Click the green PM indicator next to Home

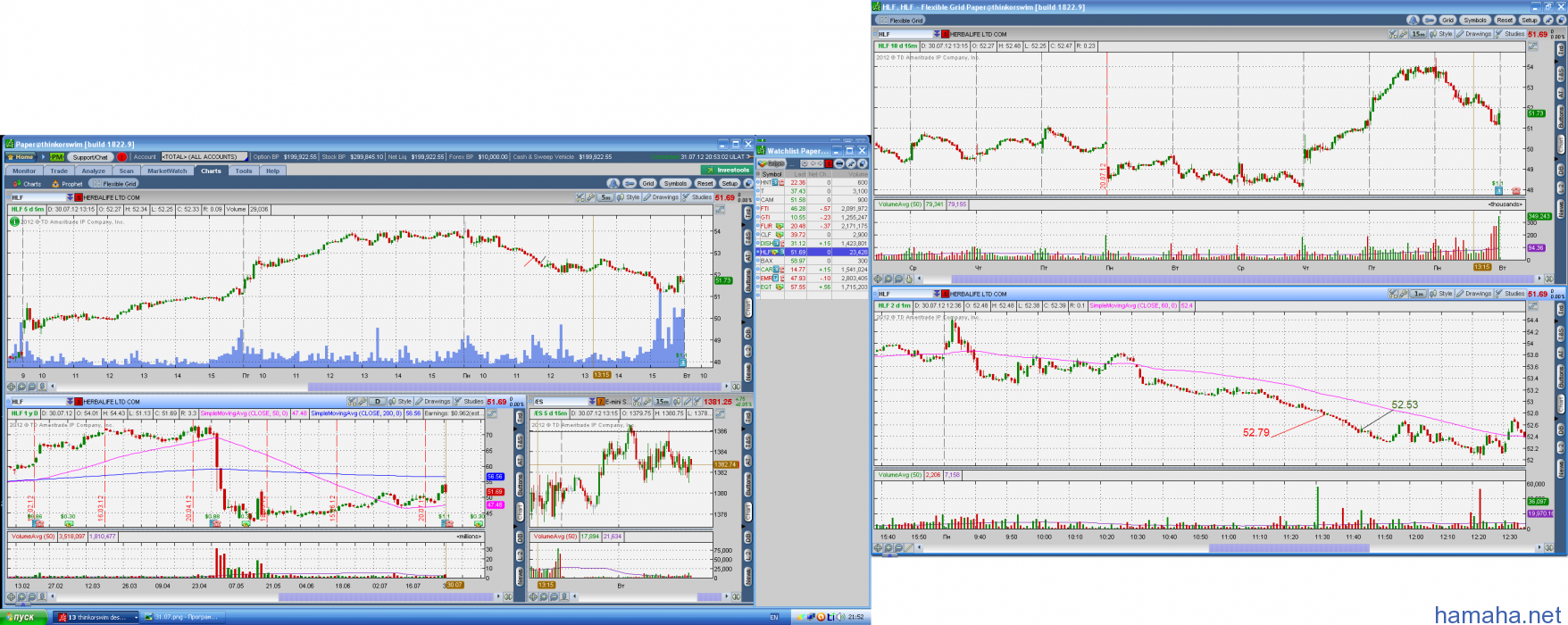click(x=57, y=157)
